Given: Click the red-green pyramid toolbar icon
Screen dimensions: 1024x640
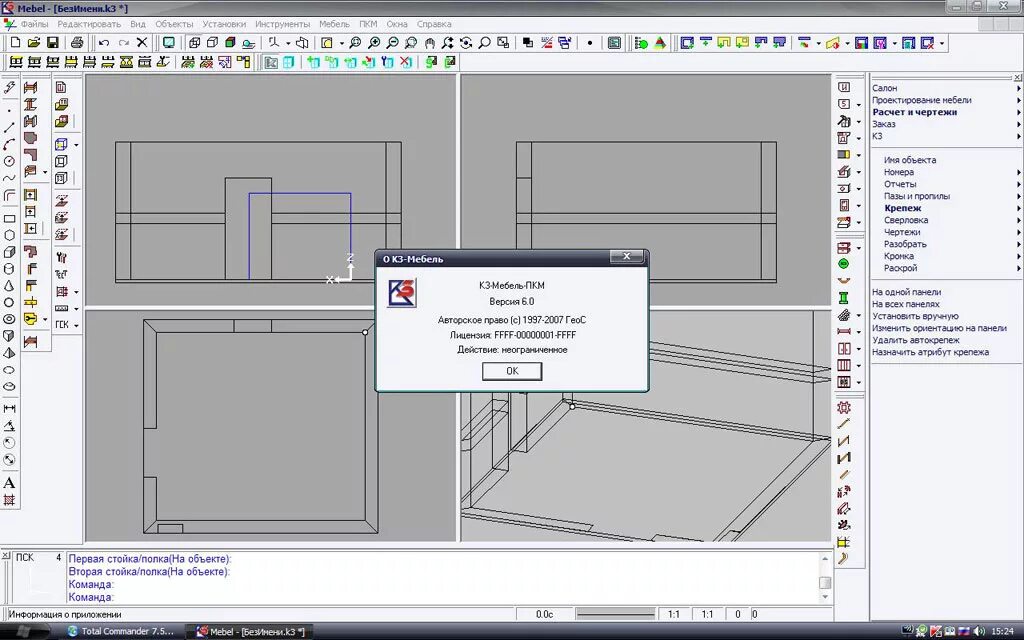Looking at the screenshot, I should click(x=660, y=43).
